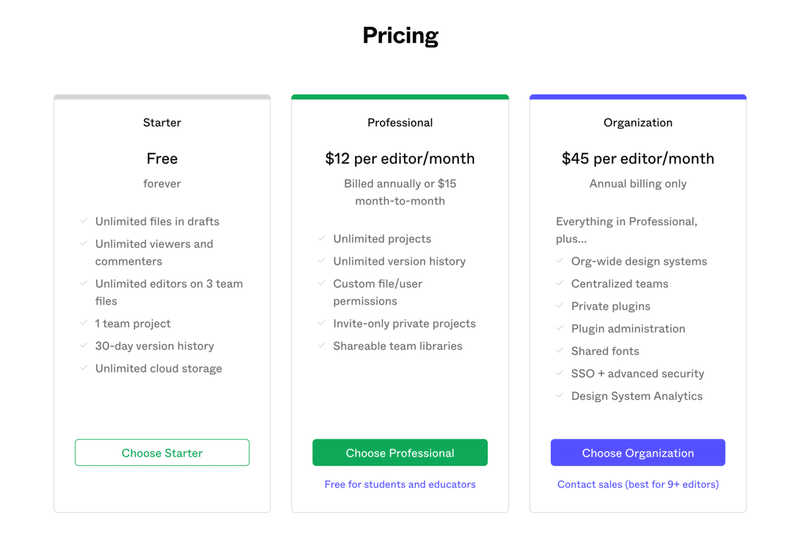Click the Pricing page title
This screenshot has height=543, width=800.
point(401,35)
